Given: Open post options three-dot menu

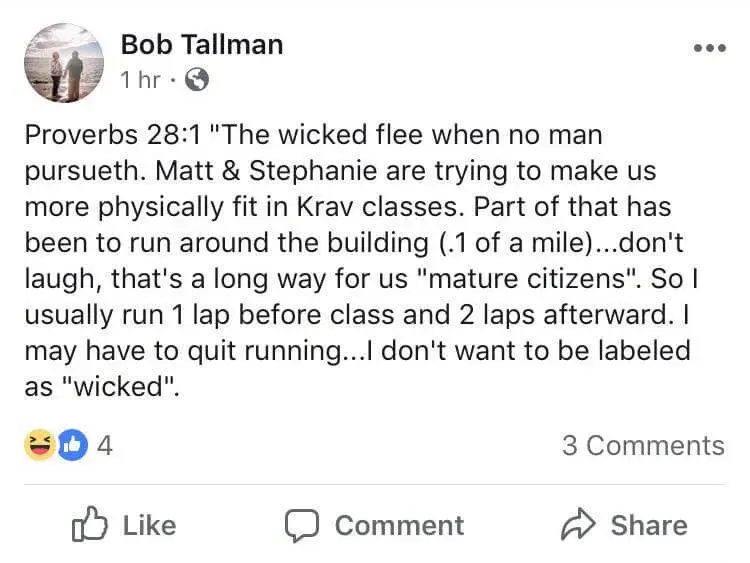Looking at the screenshot, I should (x=709, y=49).
